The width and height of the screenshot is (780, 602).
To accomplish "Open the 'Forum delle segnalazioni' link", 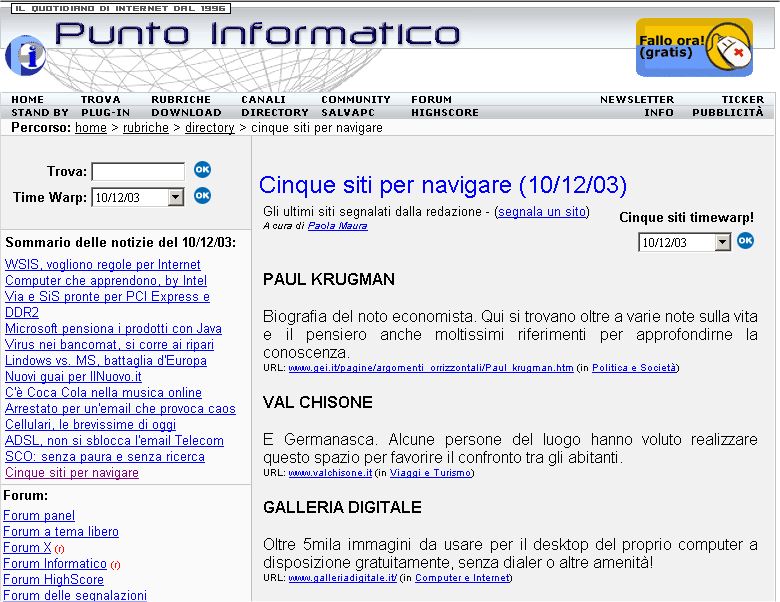I will tap(75, 595).
